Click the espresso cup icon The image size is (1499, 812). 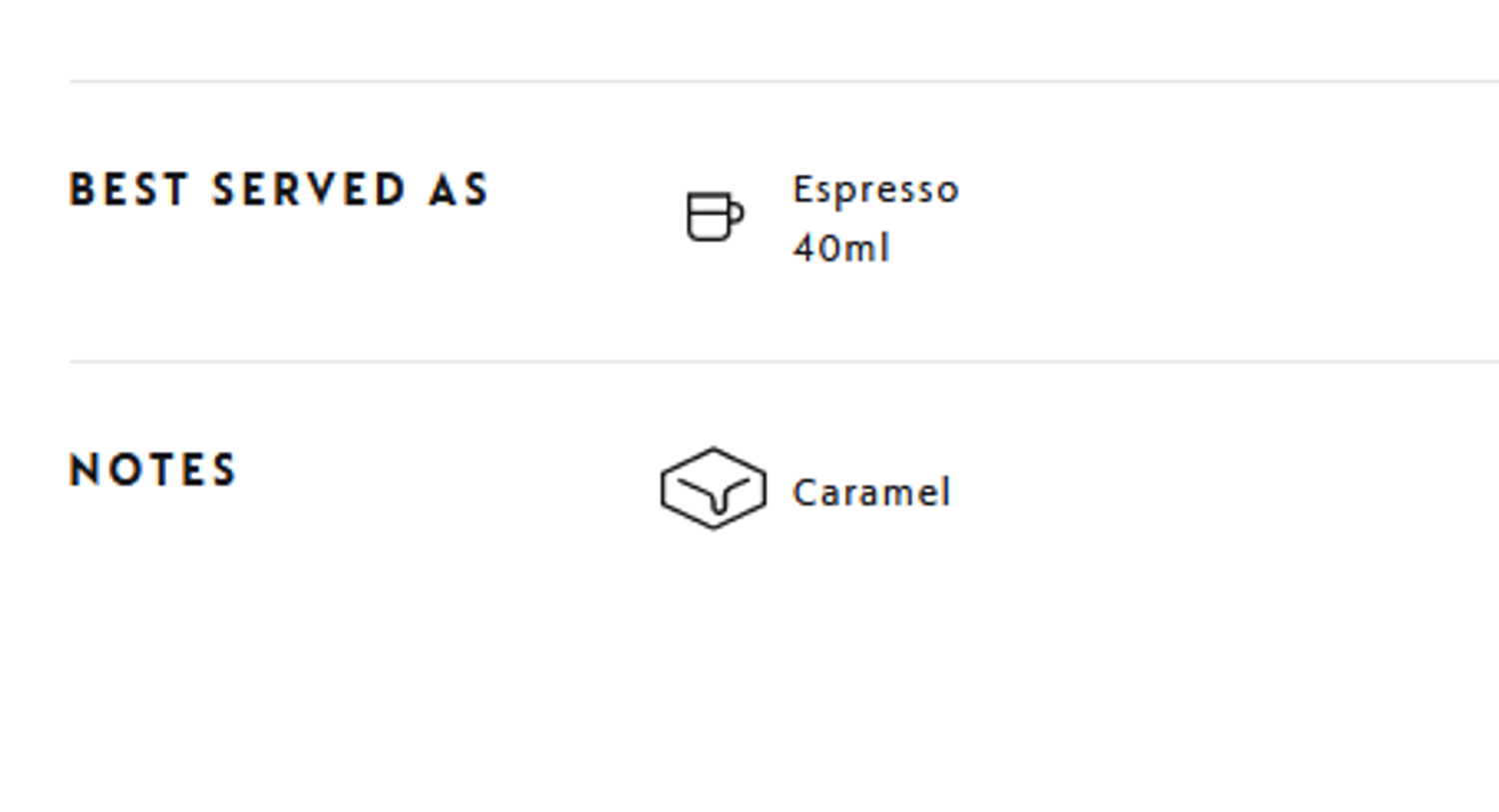coord(713,217)
